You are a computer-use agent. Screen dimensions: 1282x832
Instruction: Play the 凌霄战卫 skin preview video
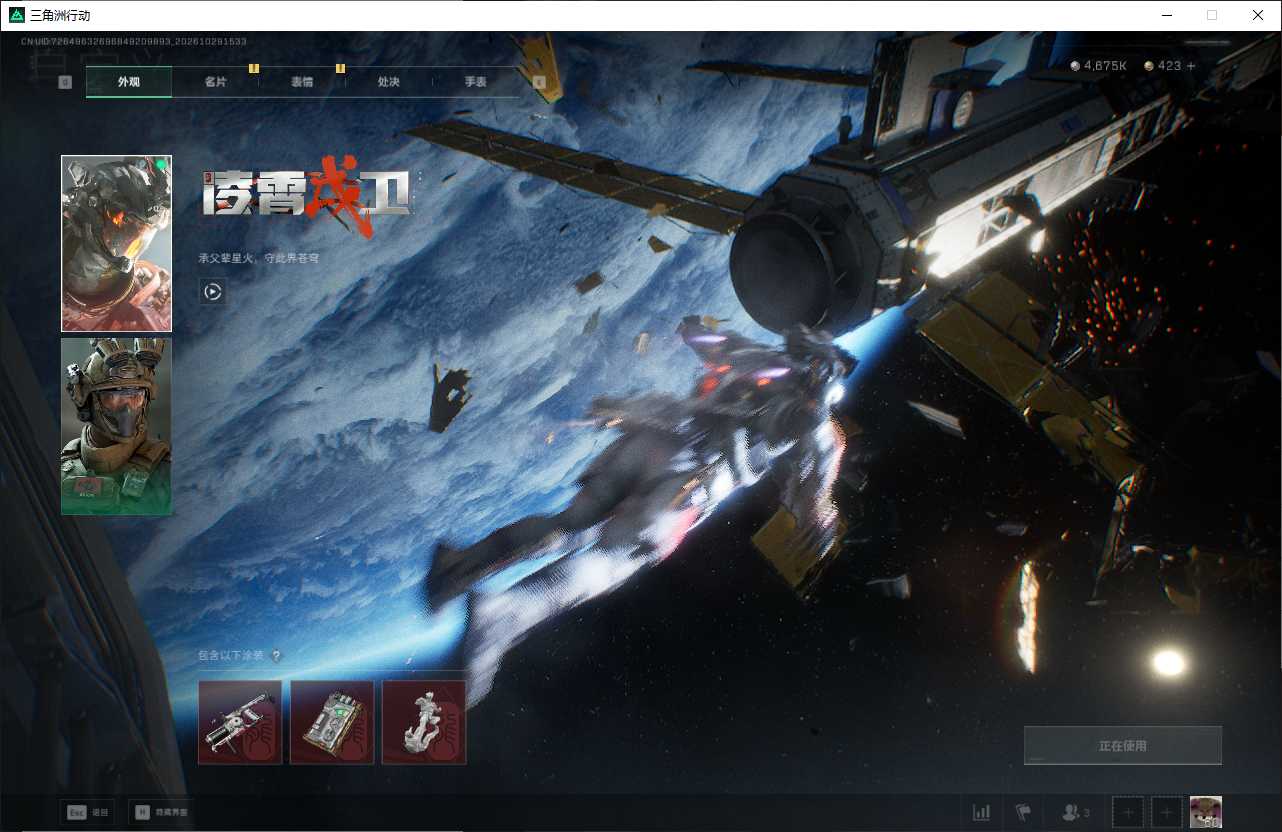point(212,292)
